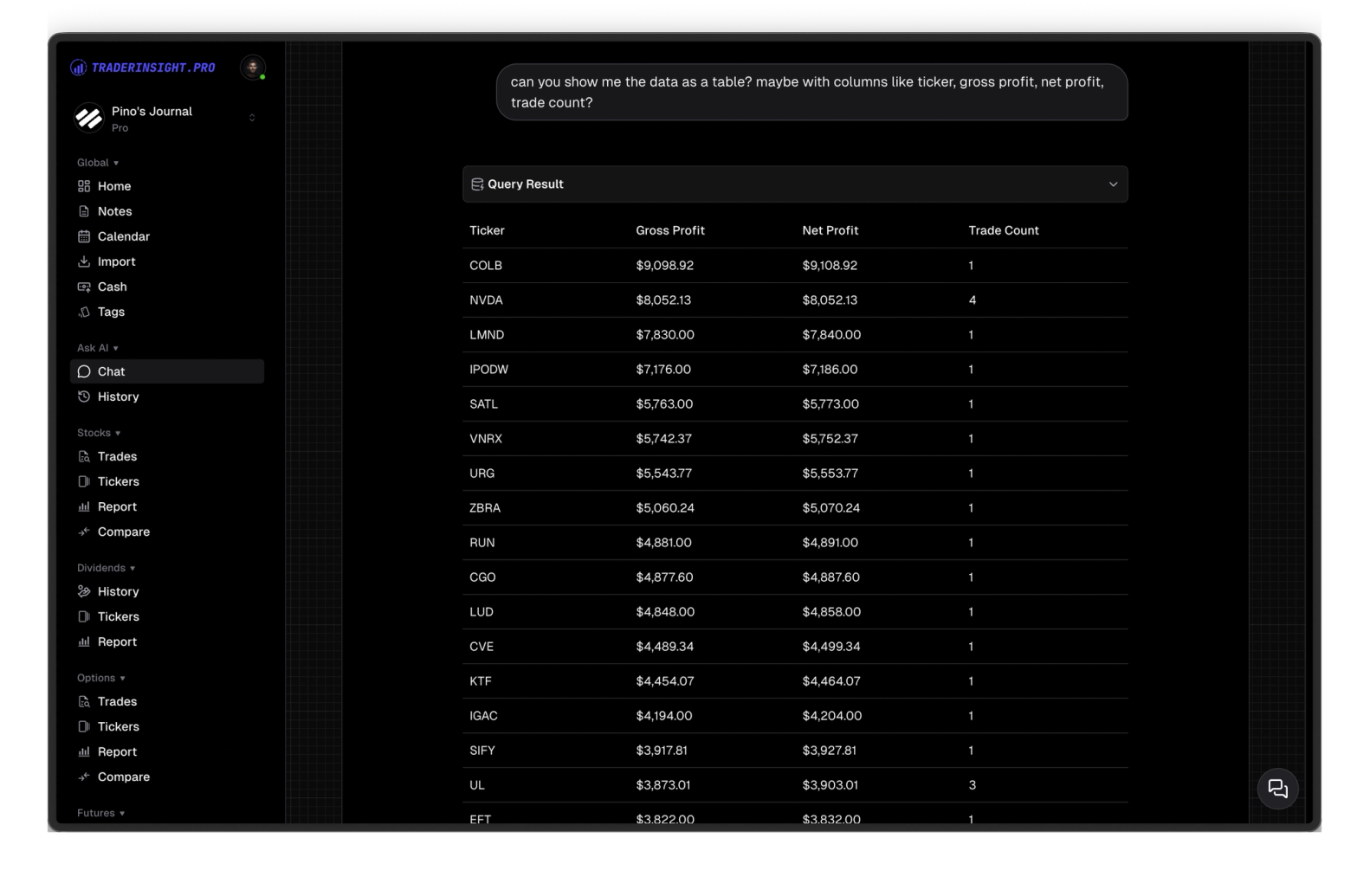Image resolution: width=1370 pixels, height=896 pixels.
Task: Open the user avatar in sidebar header
Action: point(253,68)
